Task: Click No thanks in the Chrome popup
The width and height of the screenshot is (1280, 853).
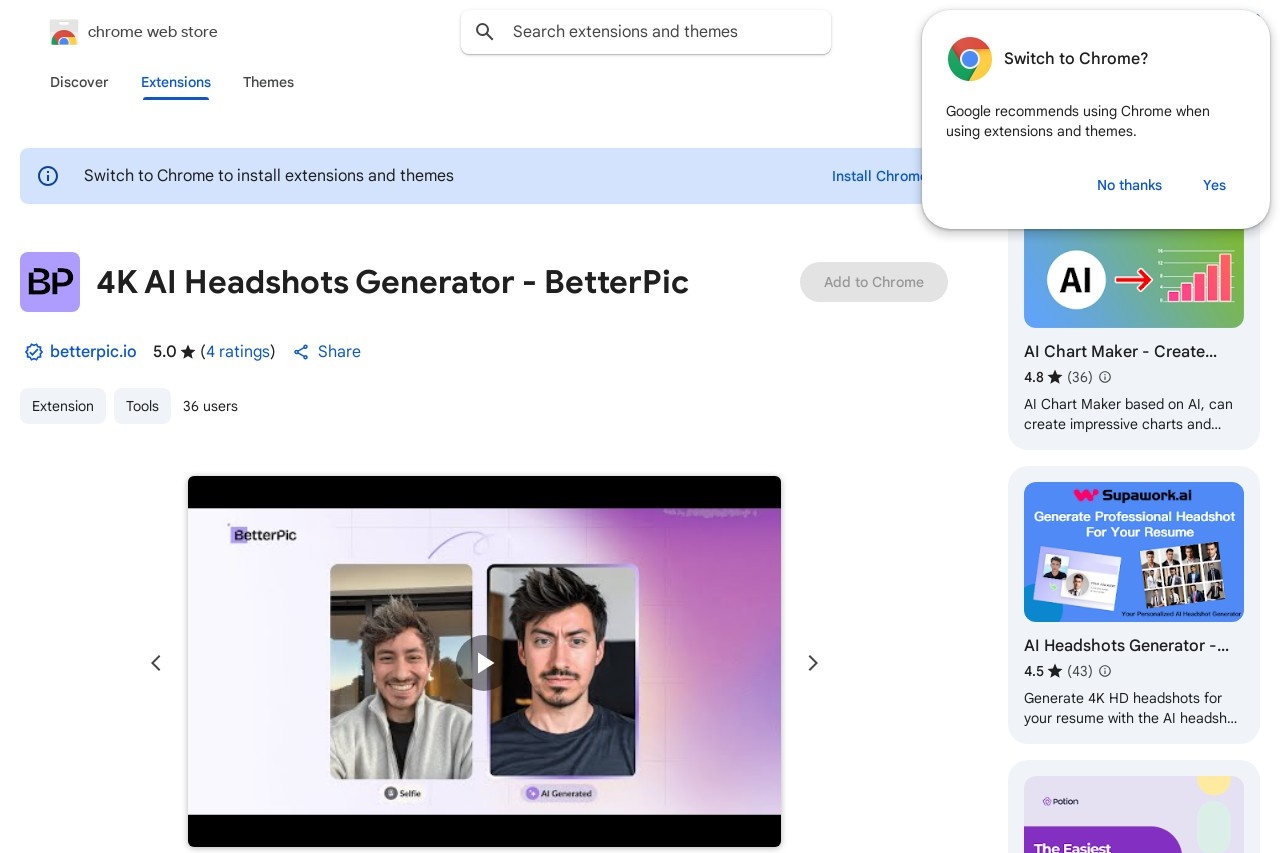Action: coord(1129,185)
